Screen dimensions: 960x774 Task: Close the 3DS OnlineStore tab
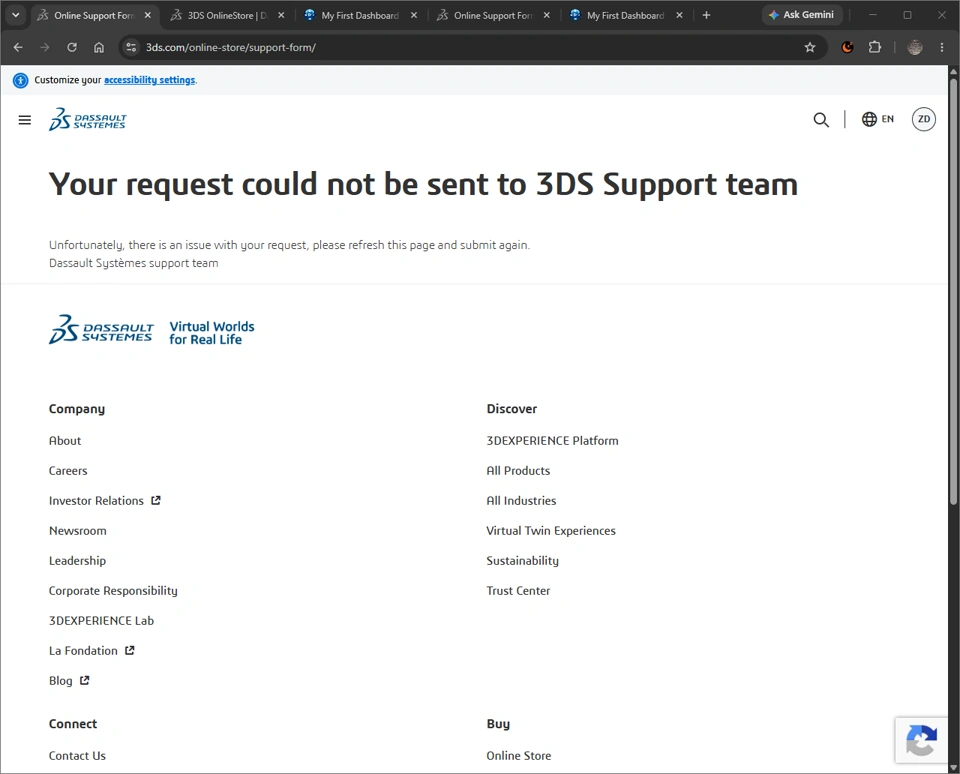pos(281,15)
